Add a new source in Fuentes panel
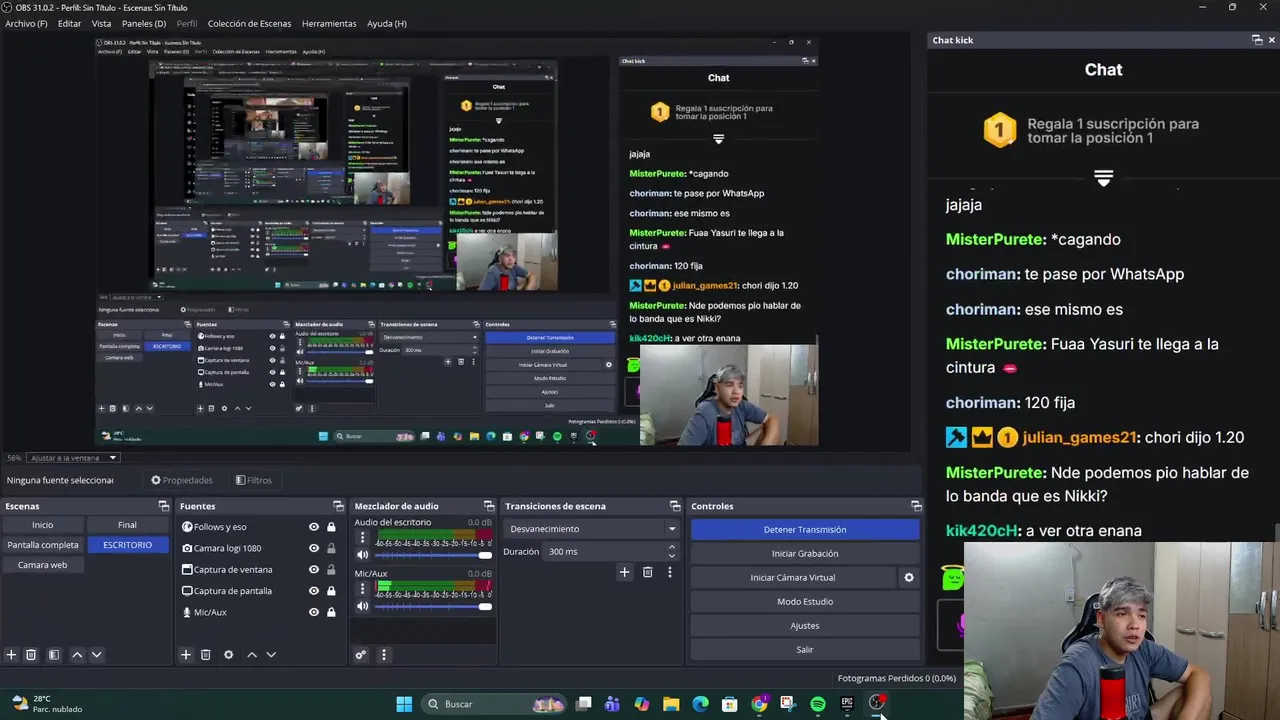The width and height of the screenshot is (1280, 720). 185,655
